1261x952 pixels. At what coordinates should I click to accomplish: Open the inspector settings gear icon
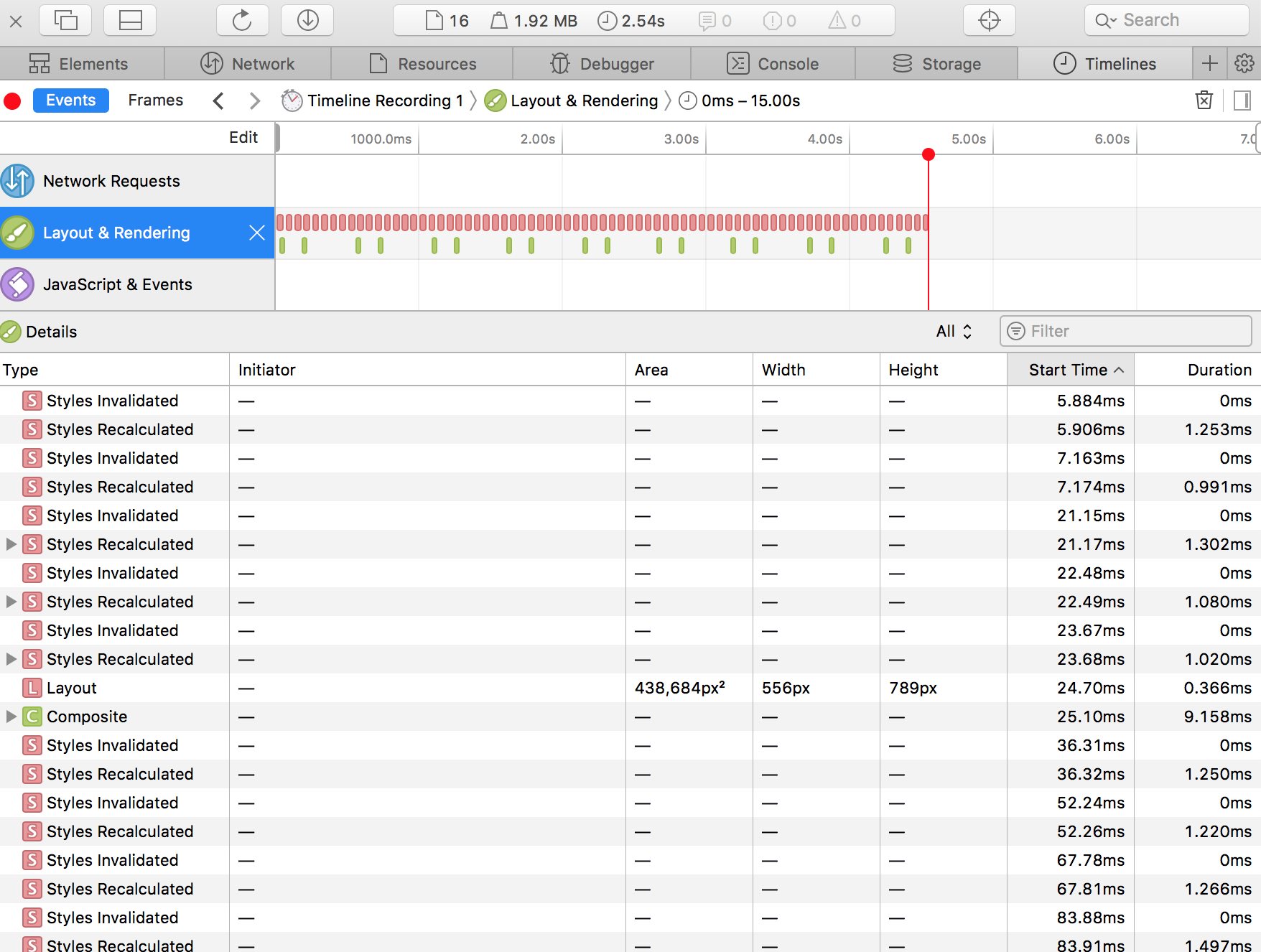[1244, 64]
